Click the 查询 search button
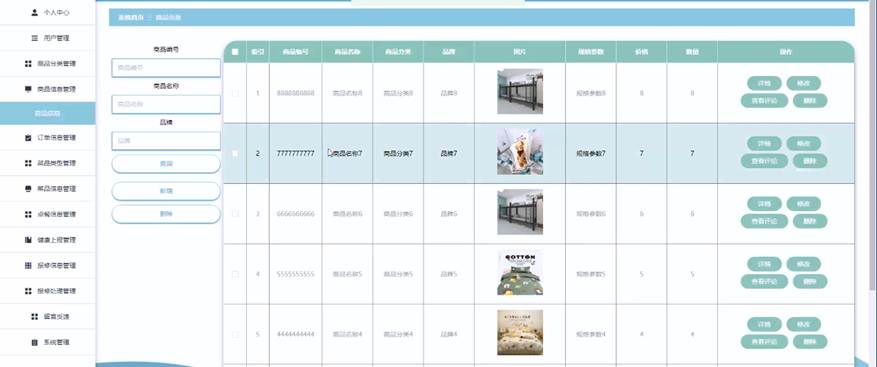The height and width of the screenshot is (367, 877). click(166, 164)
